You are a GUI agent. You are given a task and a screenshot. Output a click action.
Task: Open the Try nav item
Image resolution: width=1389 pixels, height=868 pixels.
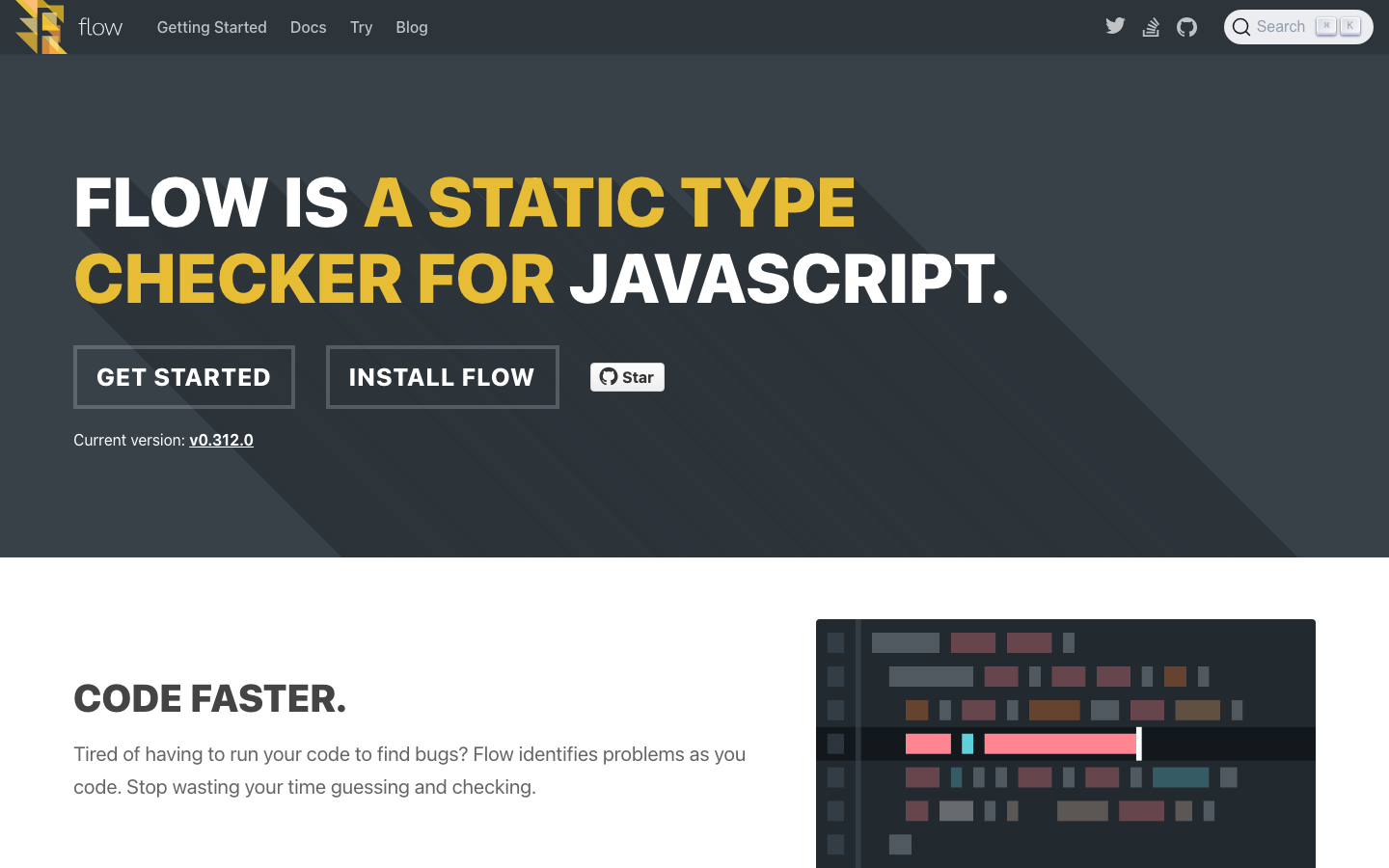[361, 27]
